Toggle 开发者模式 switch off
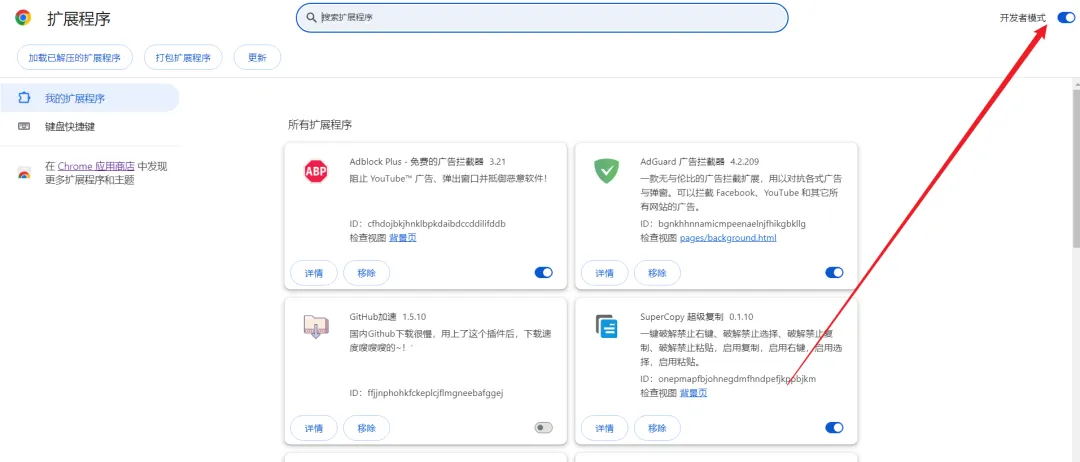This screenshot has width=1080, height=462. (1066, 18)
